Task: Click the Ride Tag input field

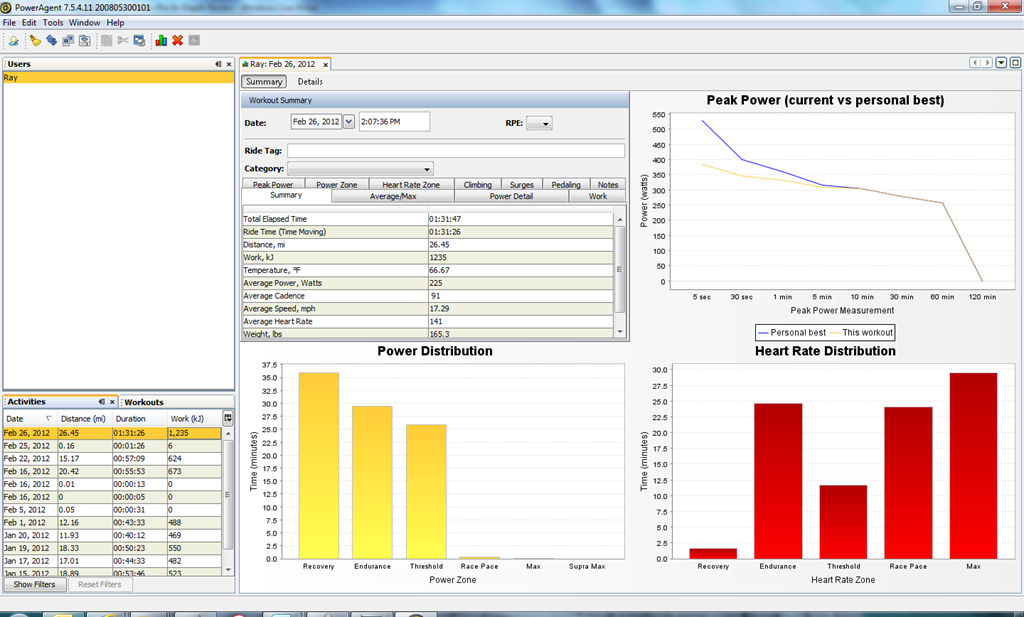Action: tap(456, 150)
